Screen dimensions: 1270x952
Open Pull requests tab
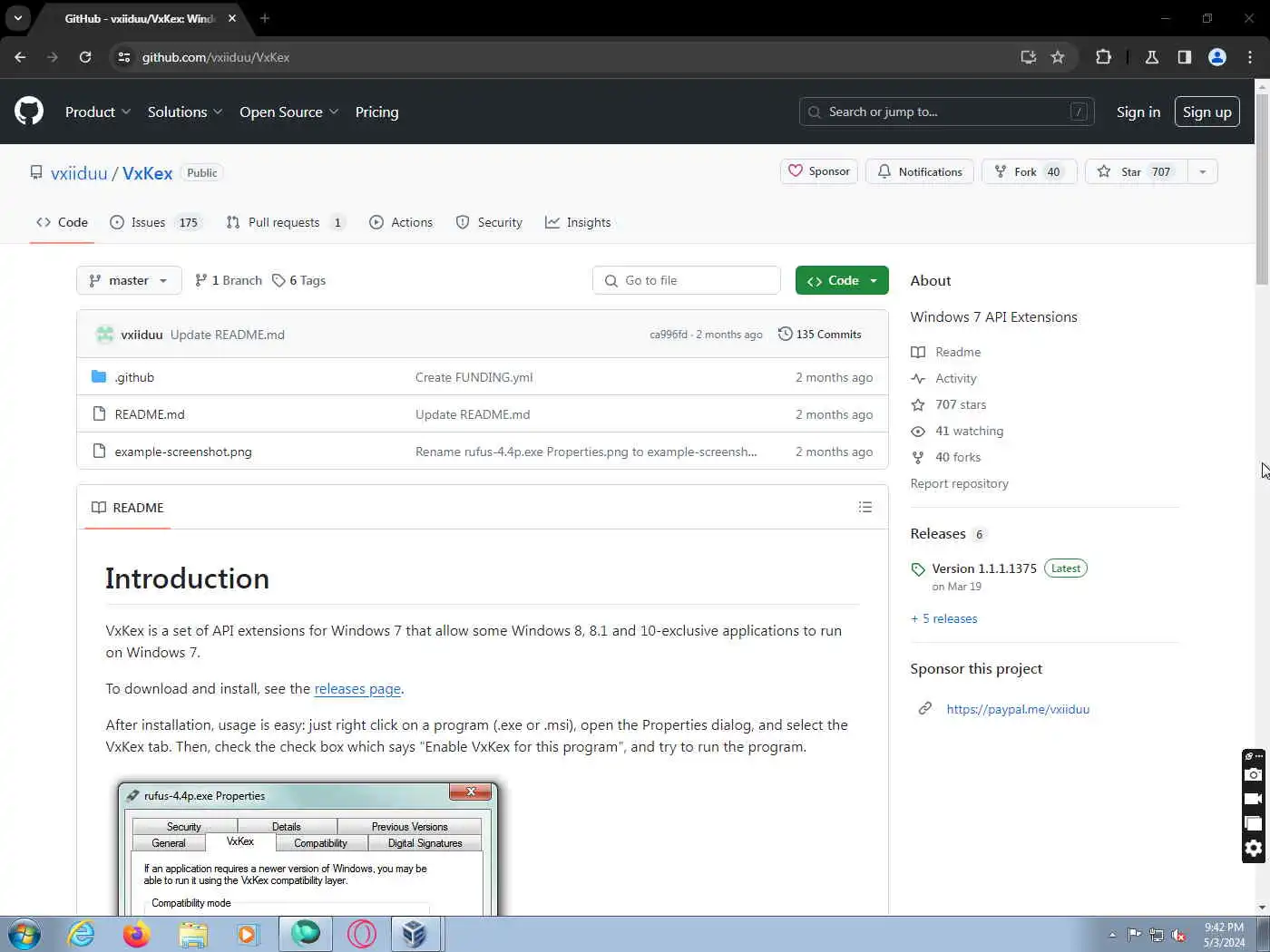click(285, 222)
